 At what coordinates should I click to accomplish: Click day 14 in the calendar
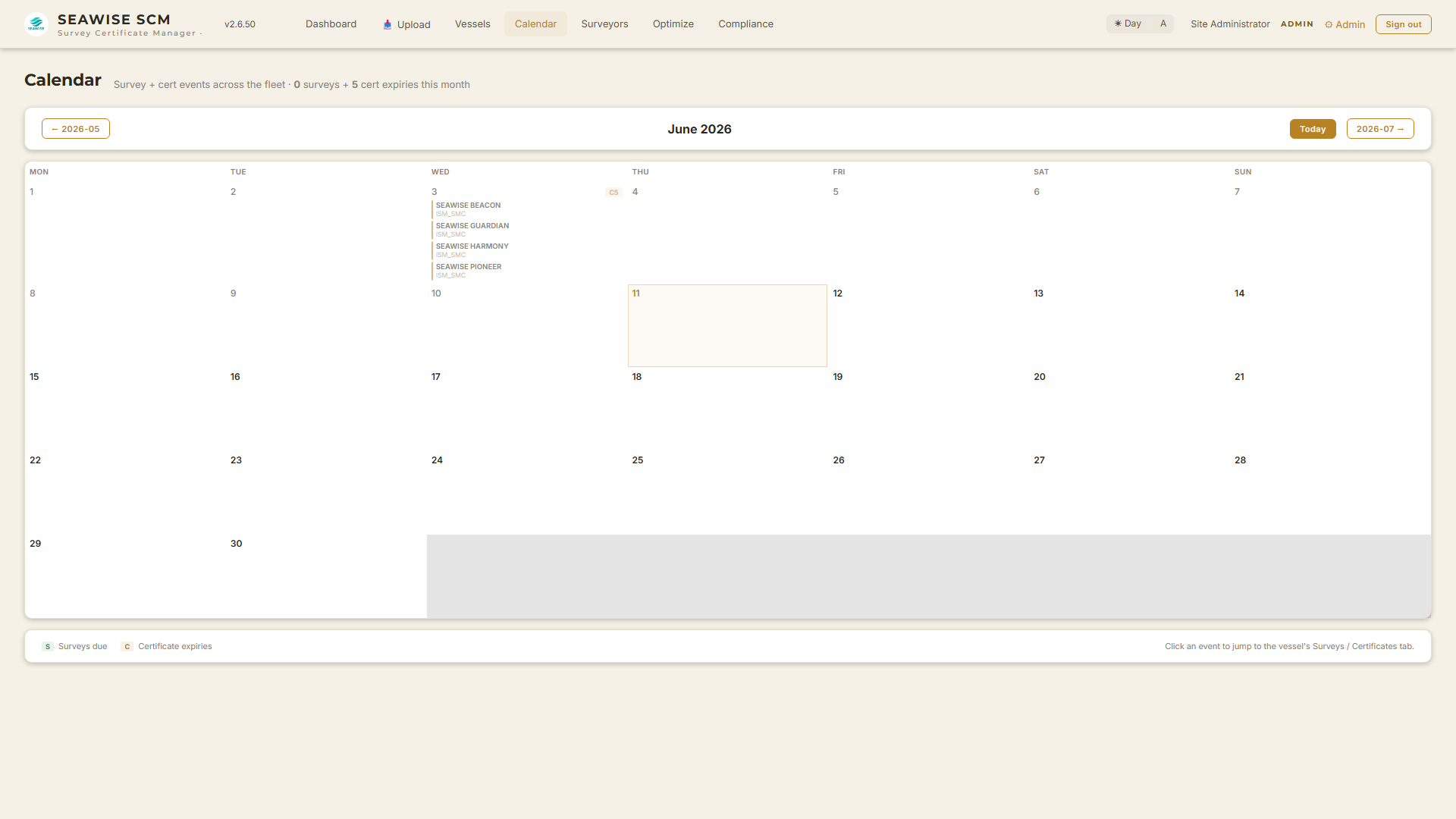[1330, 326]
